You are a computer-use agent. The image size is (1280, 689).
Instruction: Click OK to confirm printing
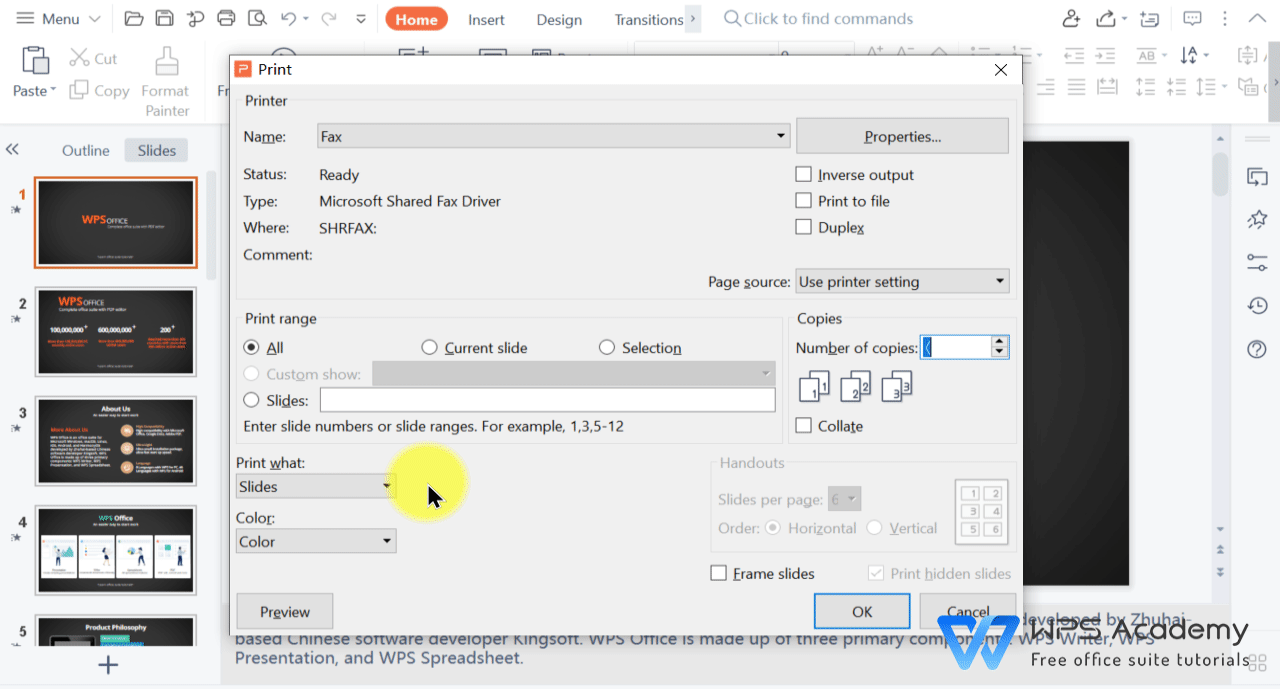click(862, 611)
